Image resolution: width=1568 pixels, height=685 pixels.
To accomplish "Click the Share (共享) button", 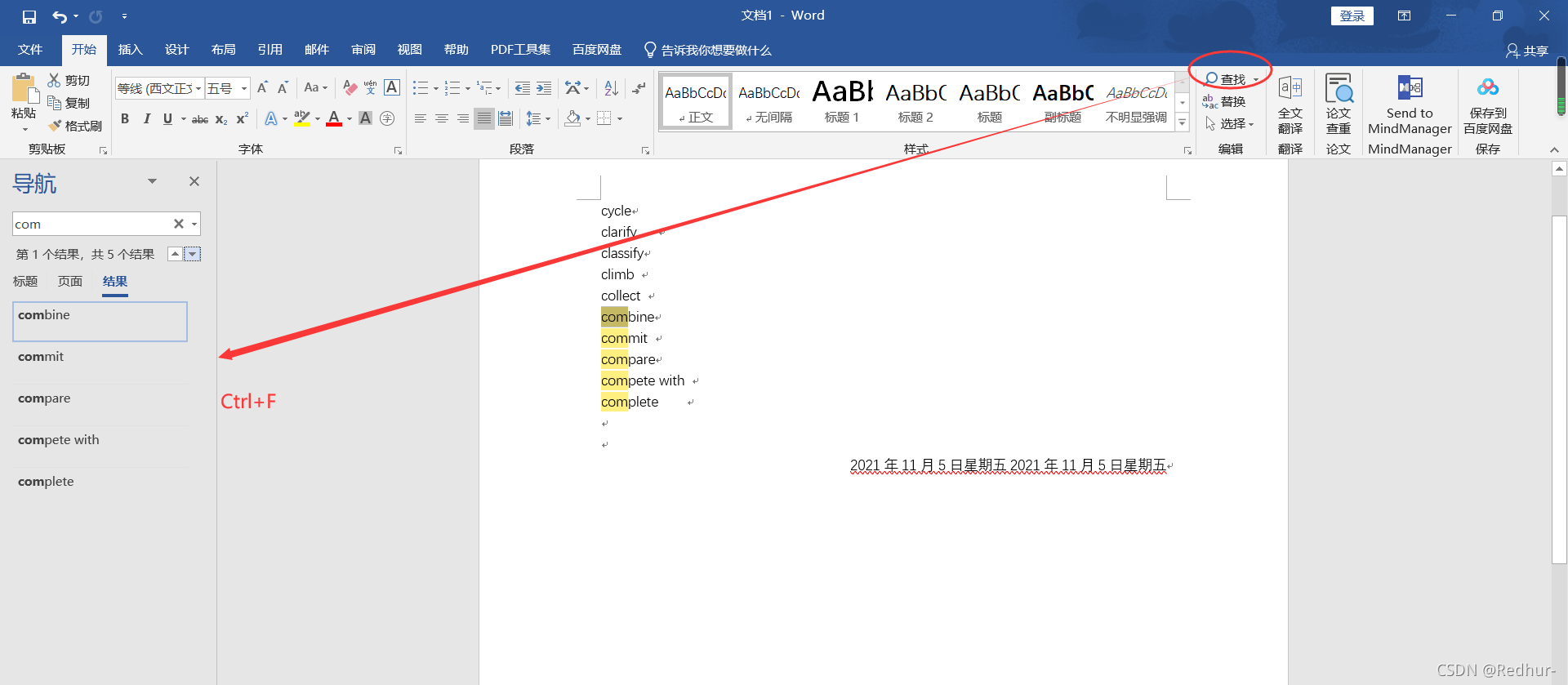I will 1527,51.
